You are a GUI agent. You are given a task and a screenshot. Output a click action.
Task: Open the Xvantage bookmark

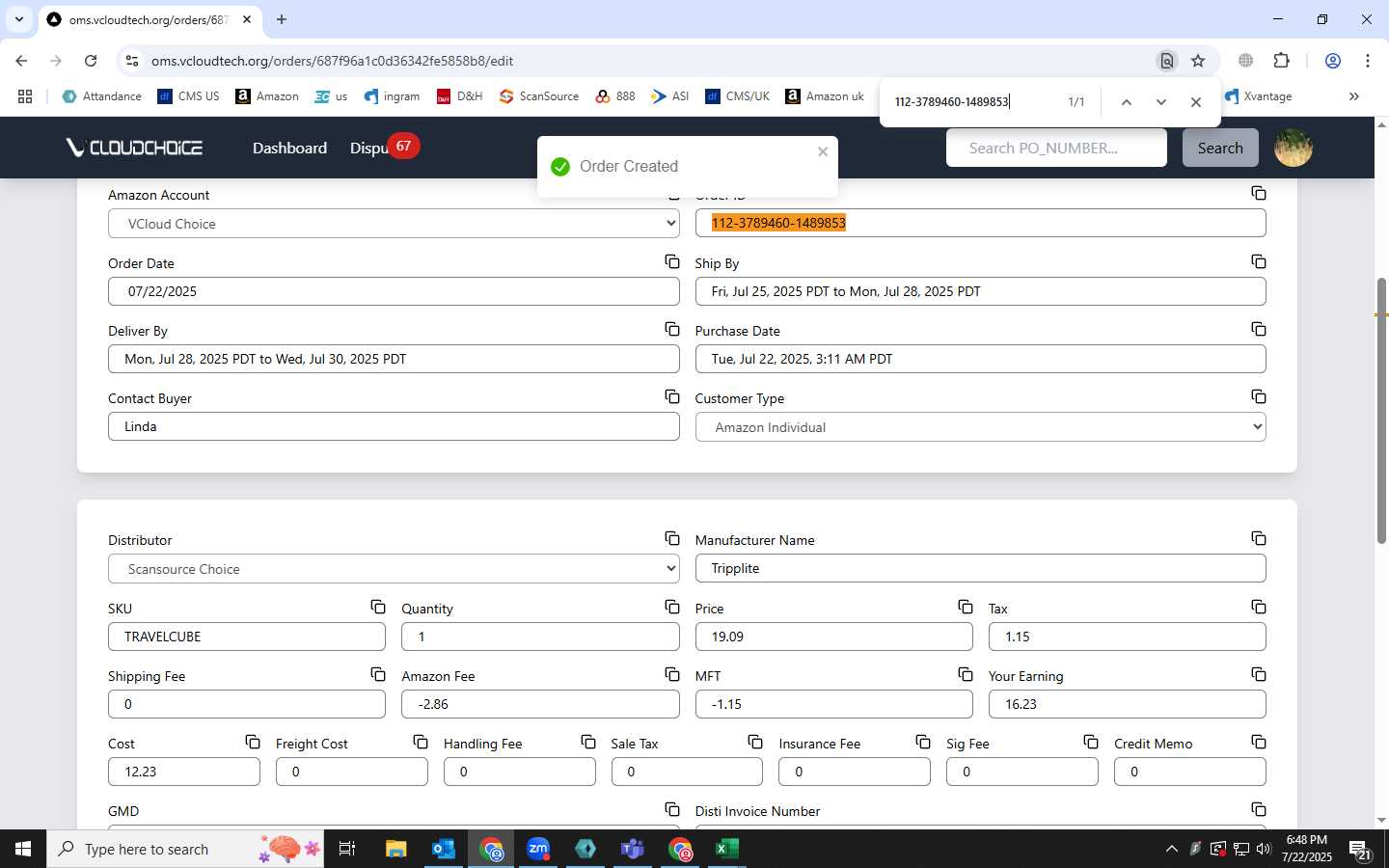pyautogui.click(x=1258, y=96)
